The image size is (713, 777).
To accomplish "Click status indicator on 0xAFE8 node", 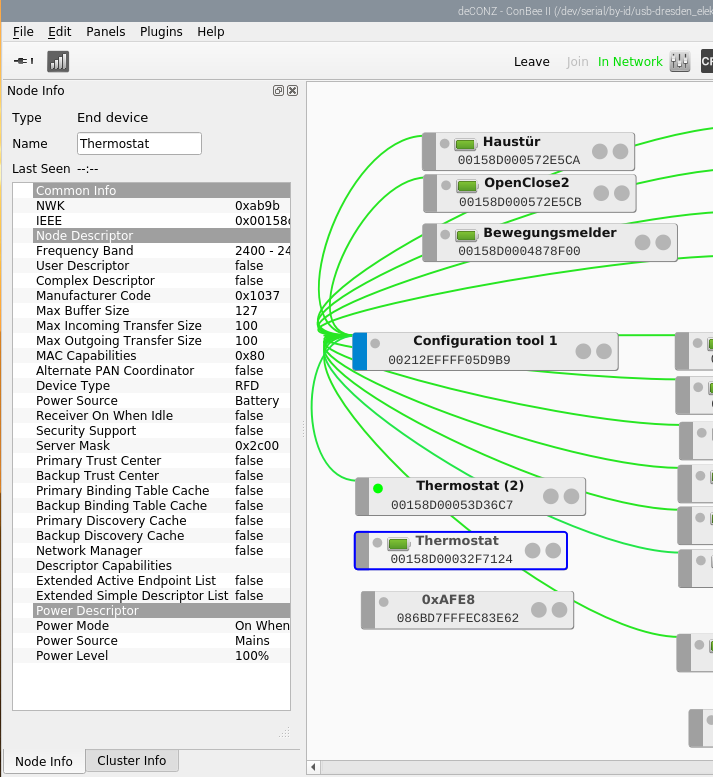I will (x=384, y=602).
